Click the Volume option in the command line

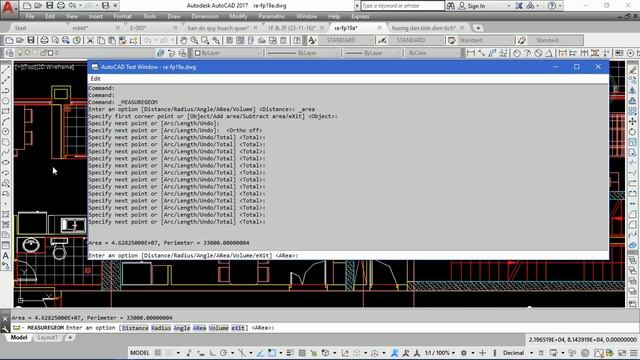click(218, 328)
